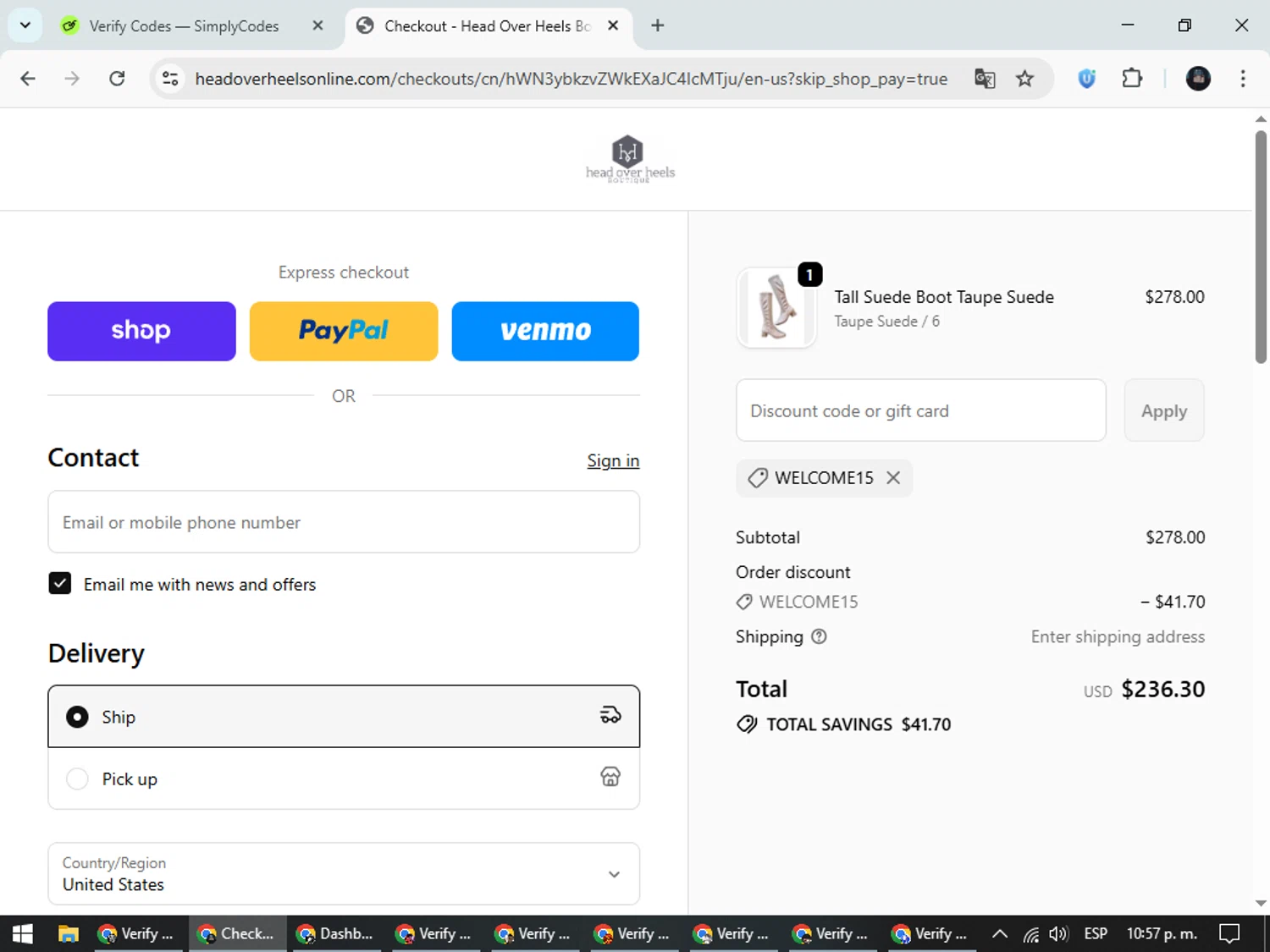This screenshot has height=952, width=1270.
Task: Reload the checkout page
Action: coord(117,79)
